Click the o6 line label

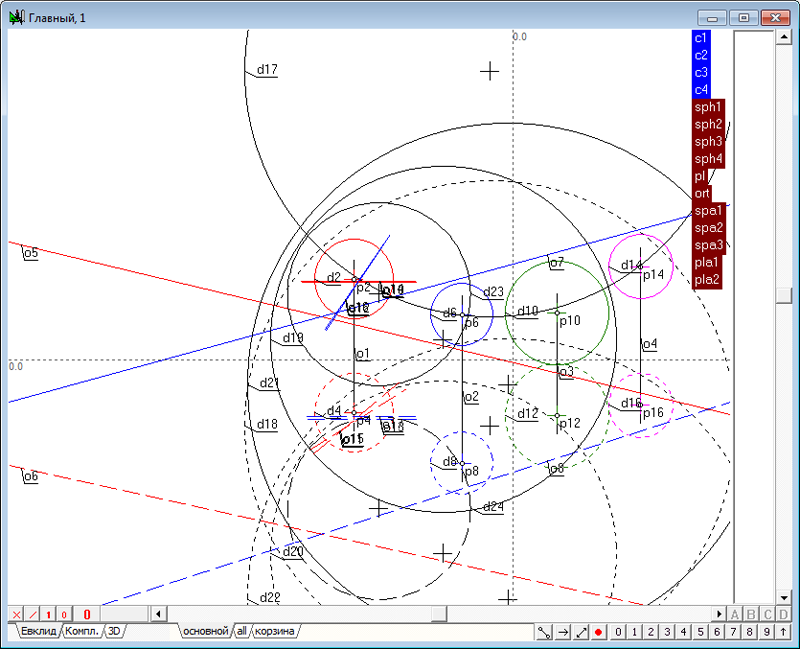(x=31, y=476)
